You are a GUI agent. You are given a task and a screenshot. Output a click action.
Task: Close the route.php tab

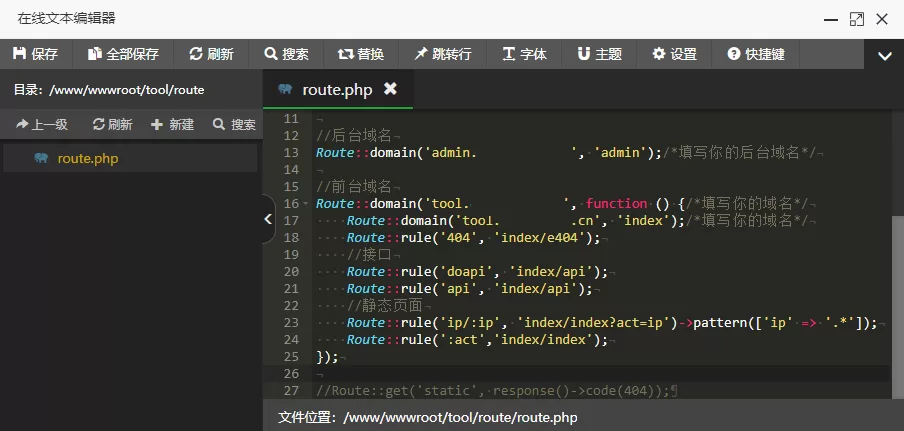tap(390, 89)
